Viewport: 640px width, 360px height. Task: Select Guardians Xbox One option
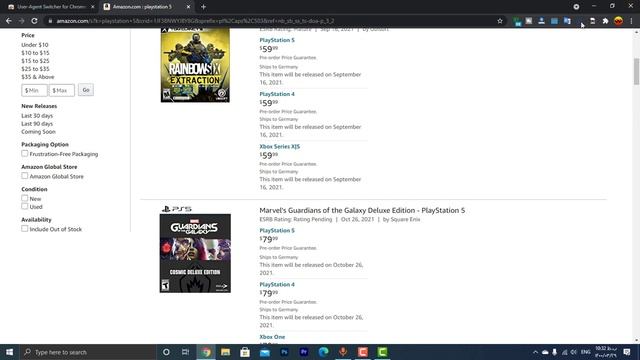click(272, 337)
